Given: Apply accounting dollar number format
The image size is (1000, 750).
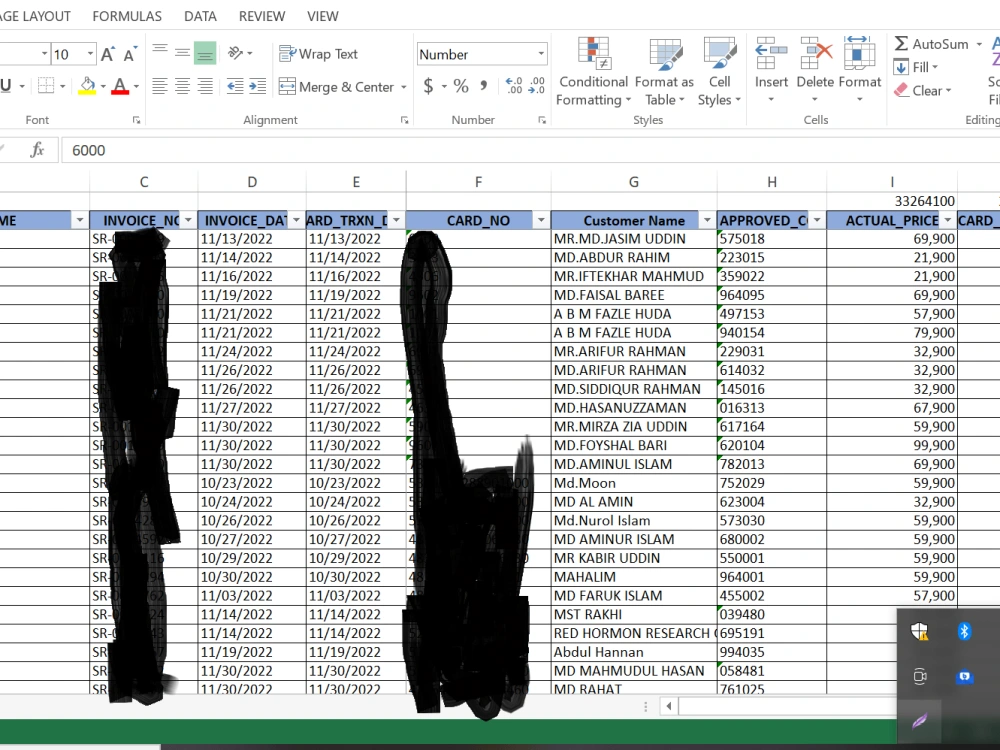Looking at the screenshot, I should (429, 85).
